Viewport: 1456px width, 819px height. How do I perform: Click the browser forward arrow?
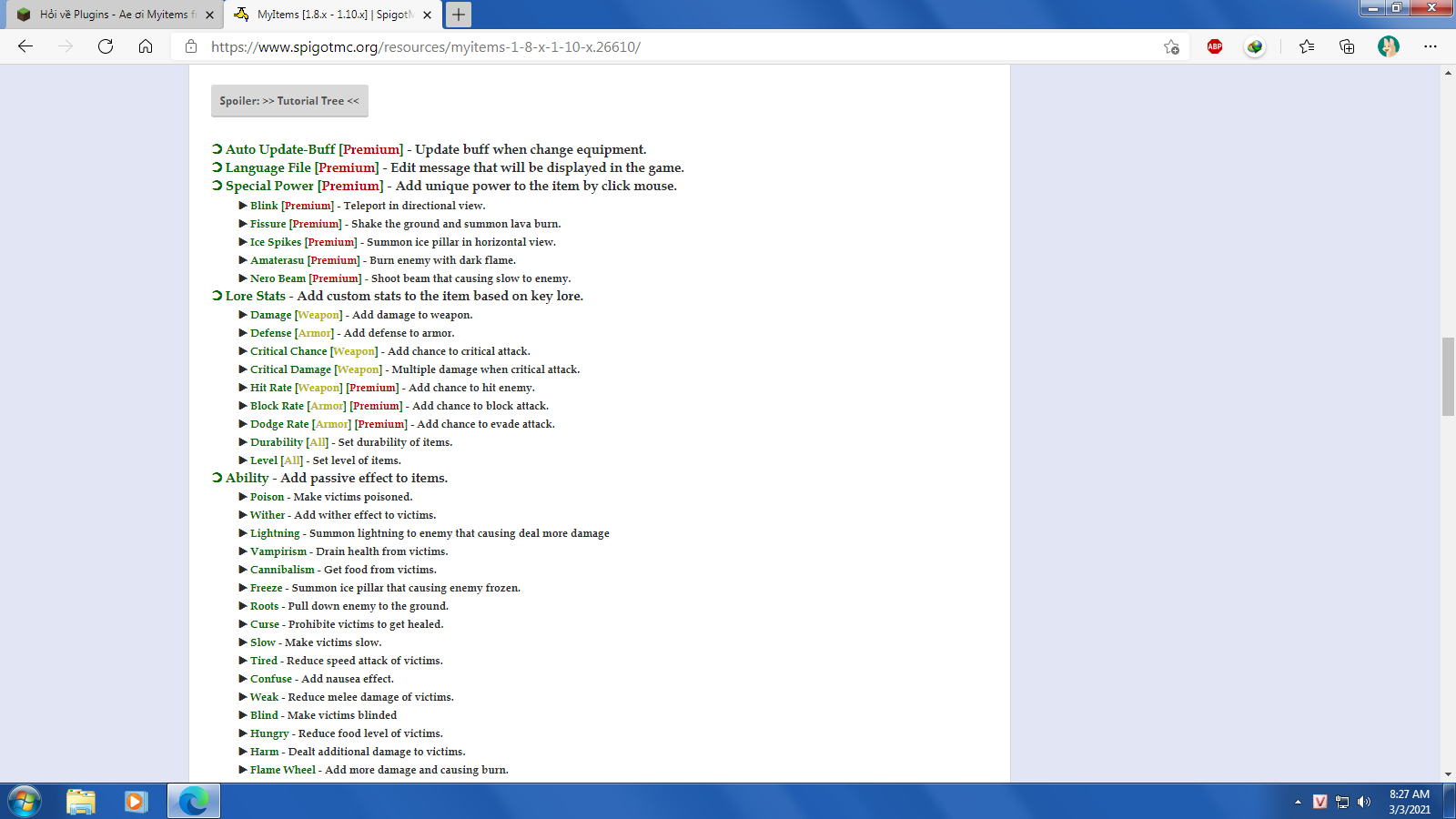(66, 46)
